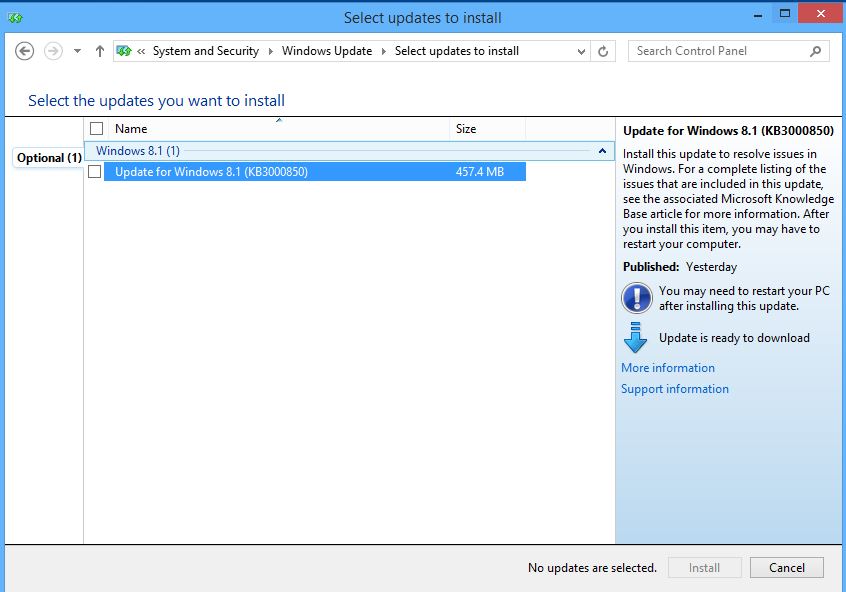Click the Windows Update icon in address bar

124,51
